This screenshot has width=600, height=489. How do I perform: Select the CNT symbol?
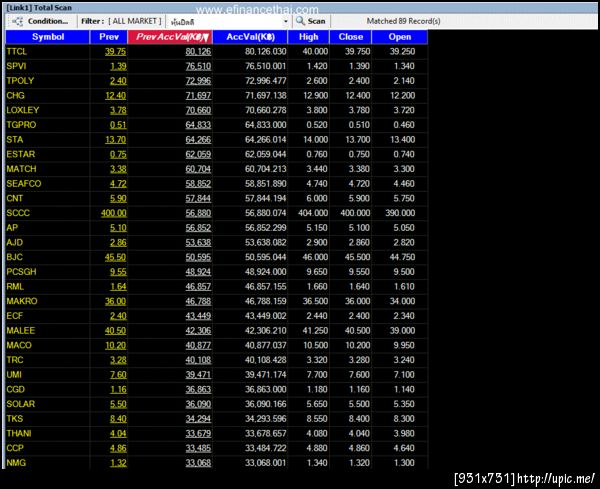pyautogui.click(x=15, y=199)
